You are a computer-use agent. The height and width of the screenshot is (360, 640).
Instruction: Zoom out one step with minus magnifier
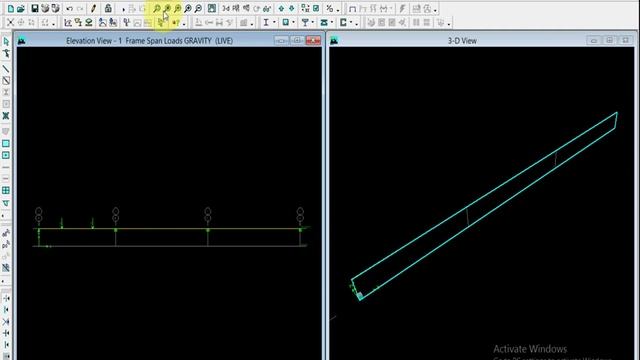(x=198, y=8)
